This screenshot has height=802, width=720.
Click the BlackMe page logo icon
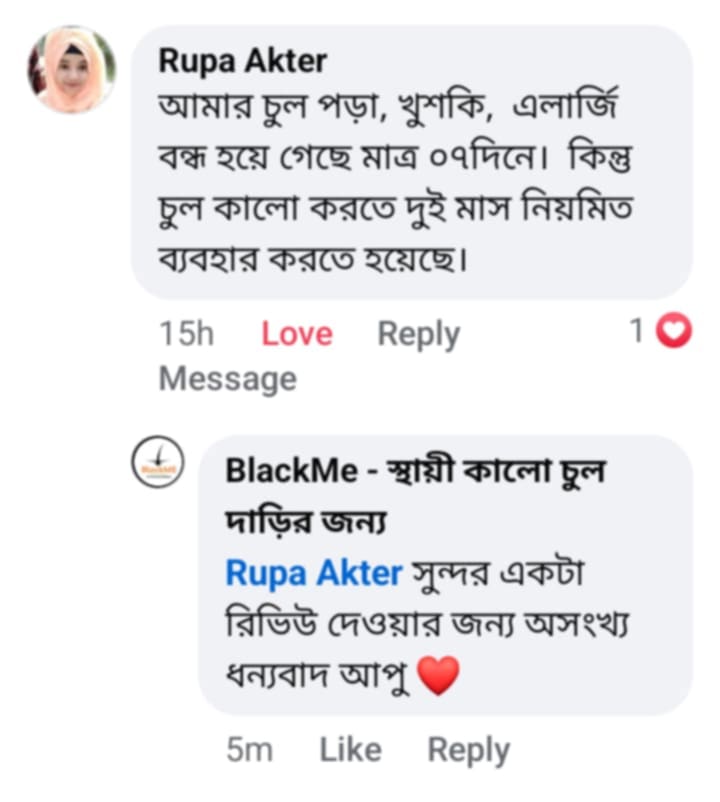157,462
